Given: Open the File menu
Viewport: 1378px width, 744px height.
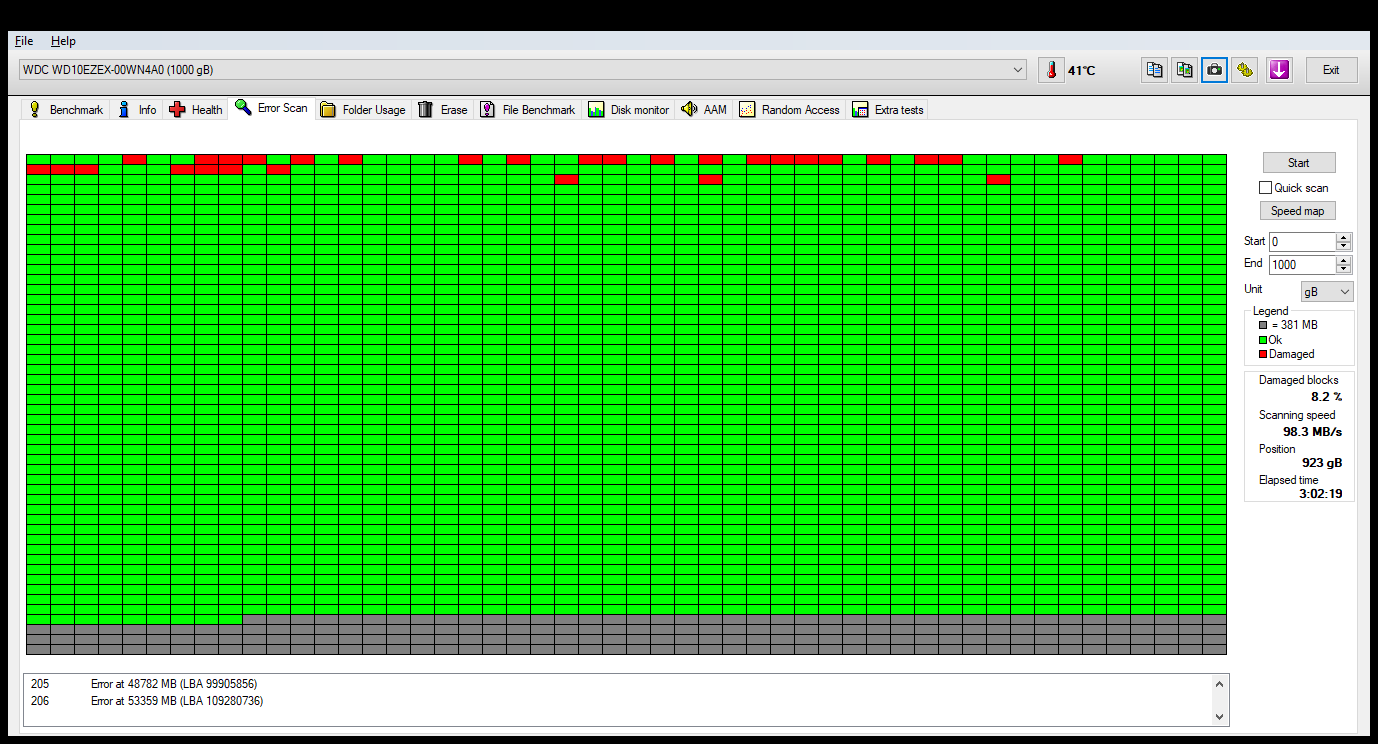Looking at the screenshot, I should pos(24,41).
